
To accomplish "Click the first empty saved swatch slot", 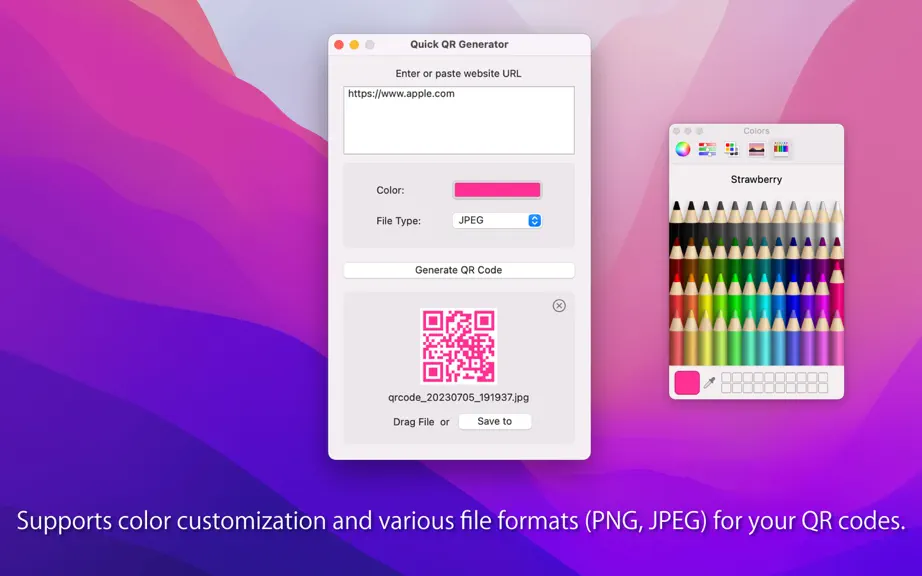I will [726, 377].
